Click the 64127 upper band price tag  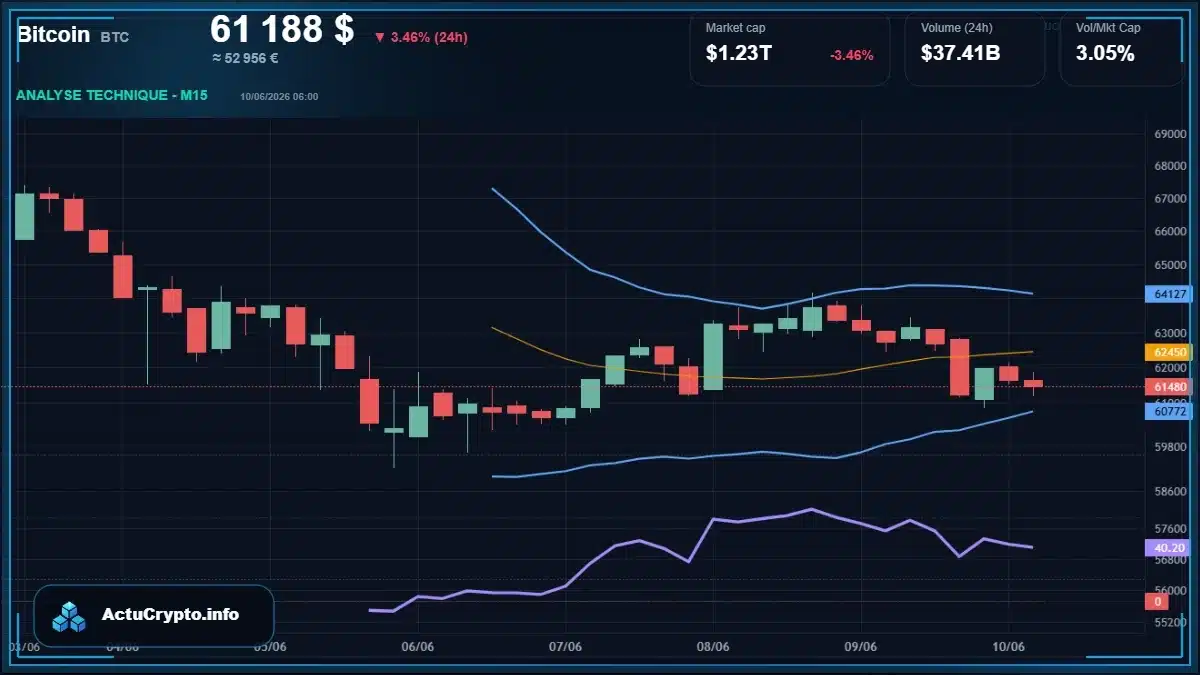(x=1169, y=294)
